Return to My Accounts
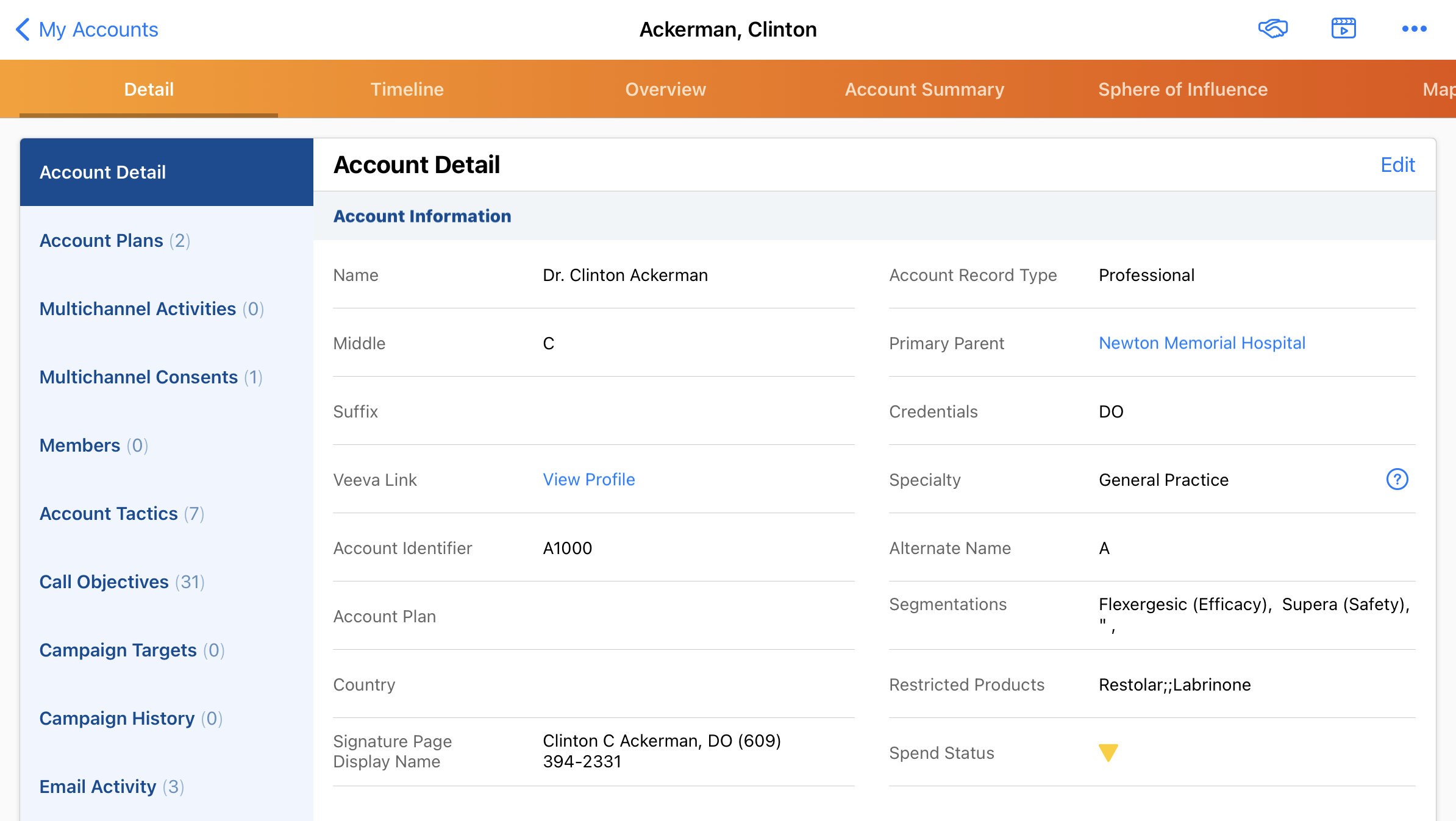The image size is (1456, 821). point(98,29)
